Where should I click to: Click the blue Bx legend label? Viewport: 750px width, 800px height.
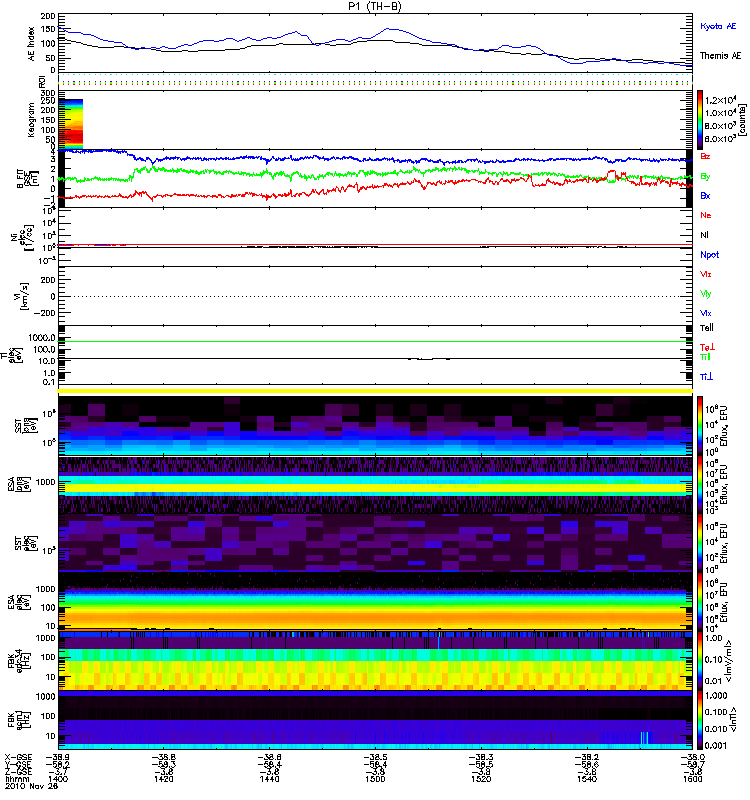705,195
